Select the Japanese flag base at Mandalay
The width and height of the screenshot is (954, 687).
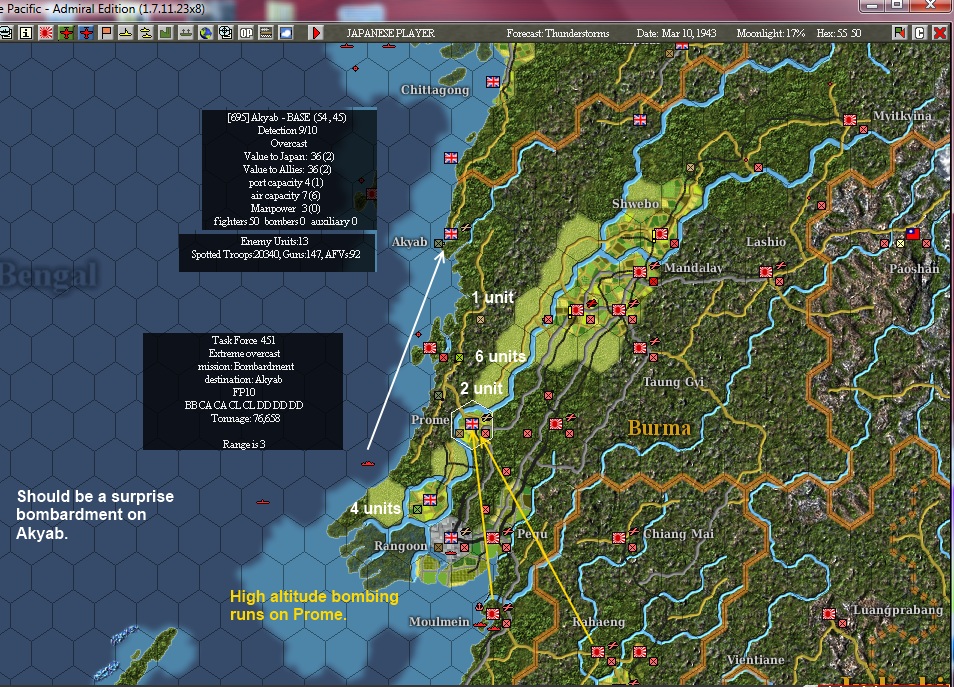click(639, 271)
